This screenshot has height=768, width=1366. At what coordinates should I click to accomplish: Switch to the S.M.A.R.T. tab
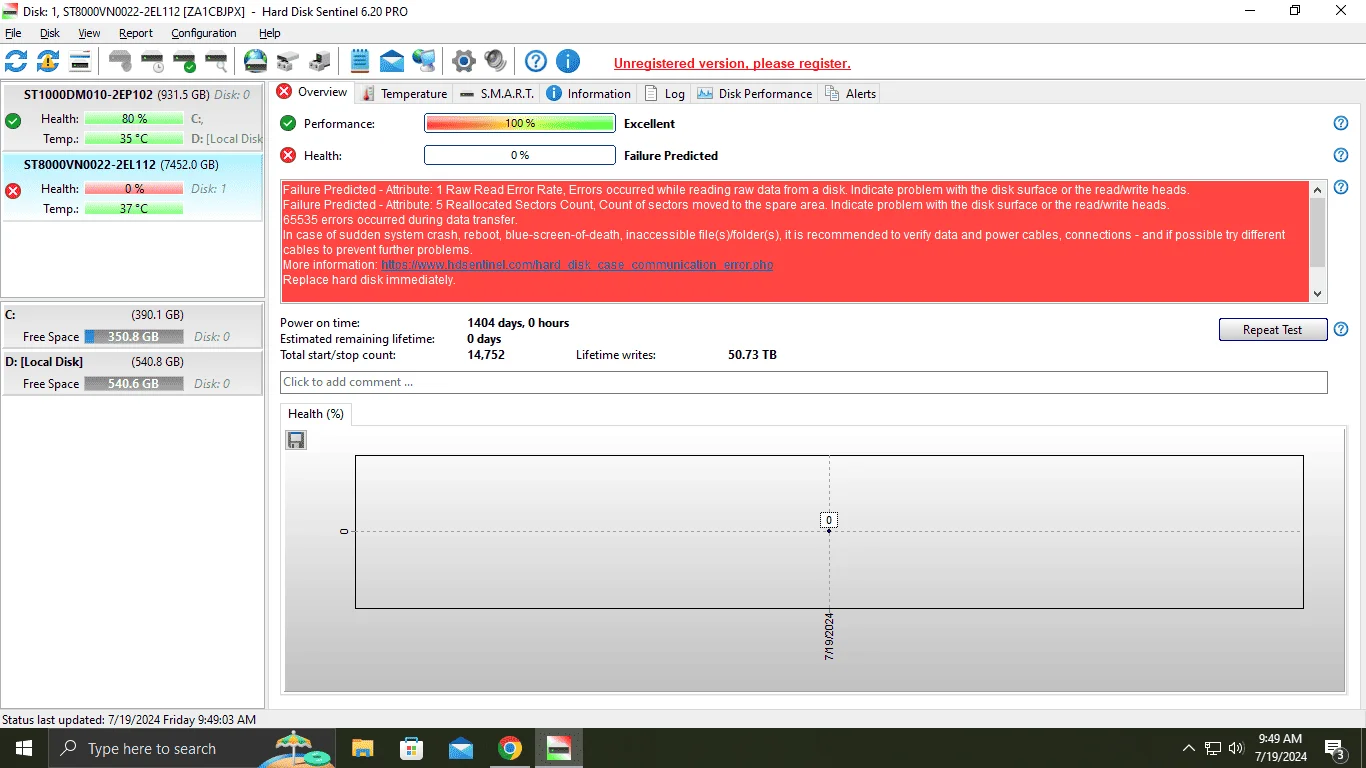(497, 93)
